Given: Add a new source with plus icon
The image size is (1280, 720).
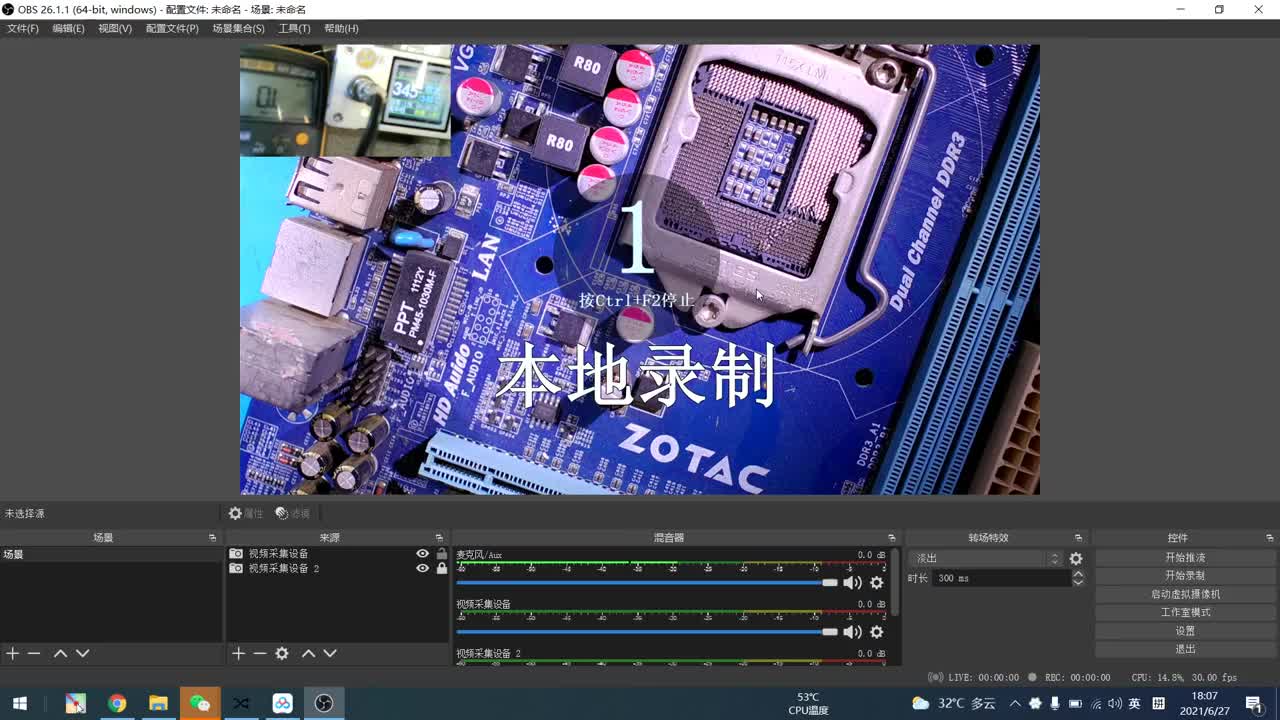Looking at the screenshot, I should click(x=238, y=653).
